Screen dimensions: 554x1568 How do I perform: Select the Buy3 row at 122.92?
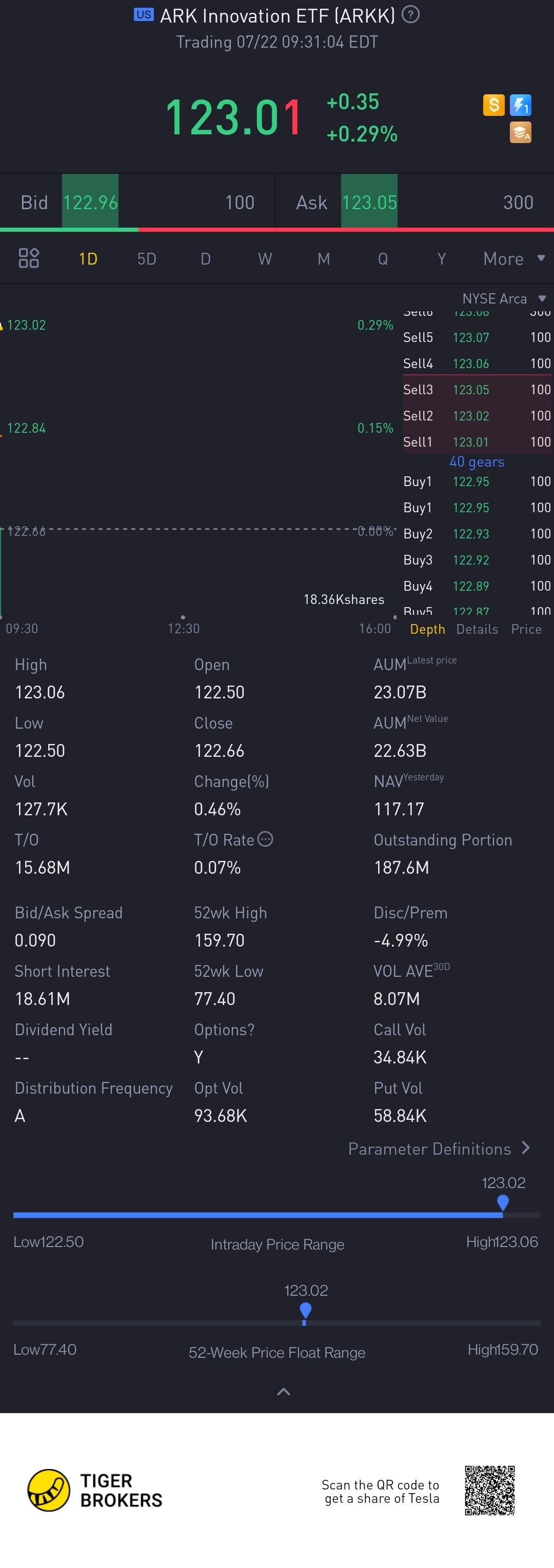[x=477, y=560]
